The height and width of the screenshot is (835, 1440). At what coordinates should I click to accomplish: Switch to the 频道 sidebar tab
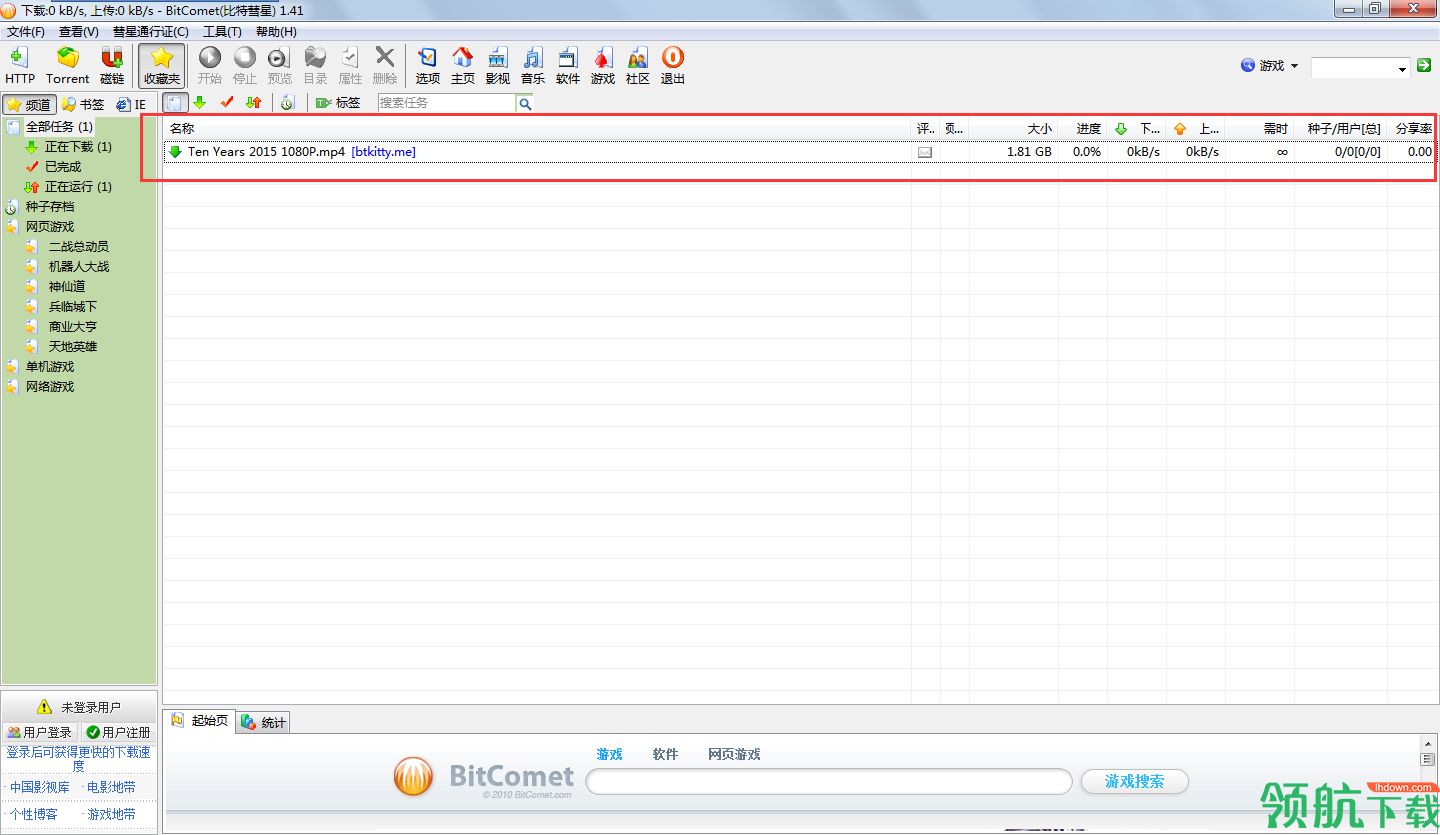[x=29, y=104]
